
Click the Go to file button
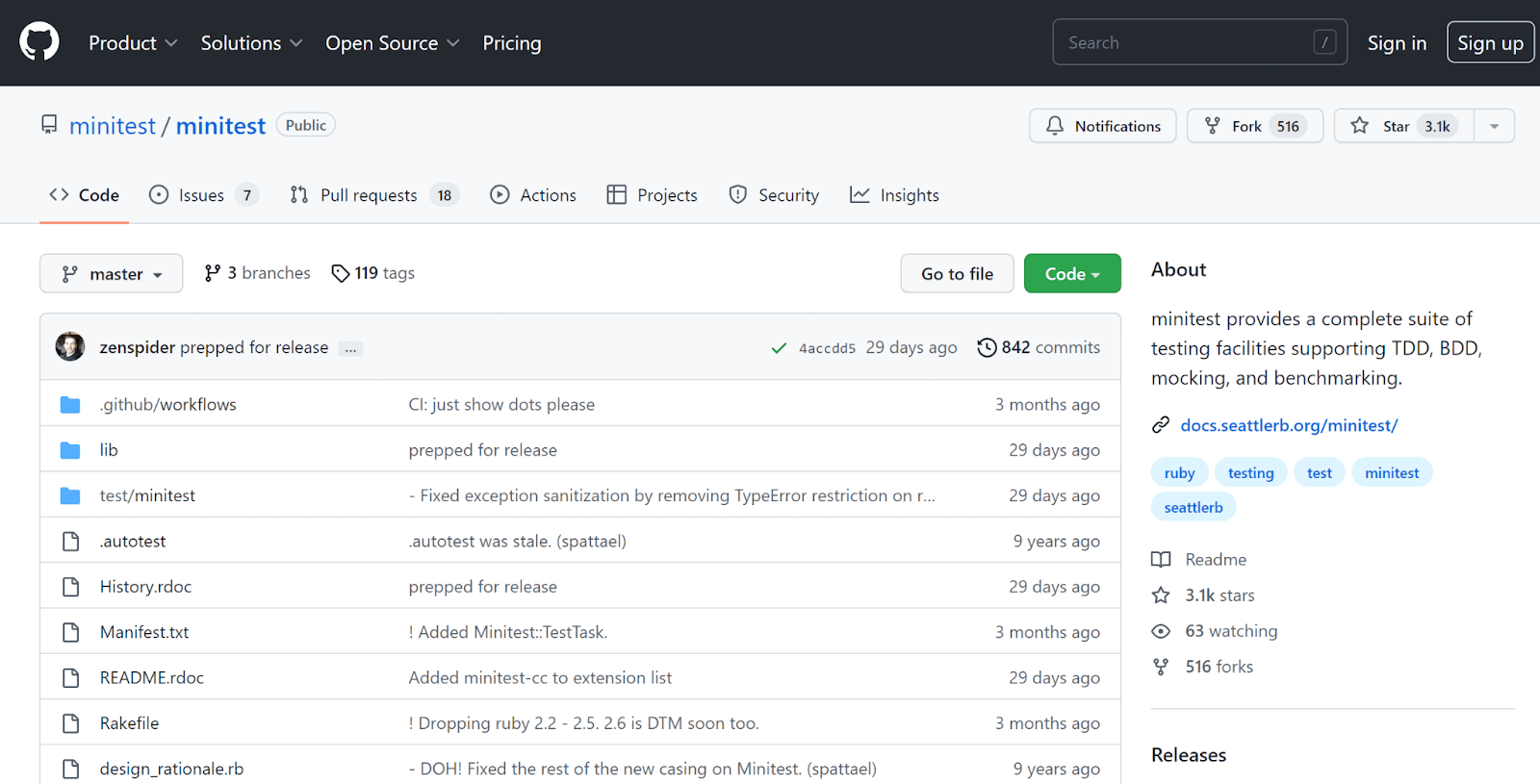point(956,274)
